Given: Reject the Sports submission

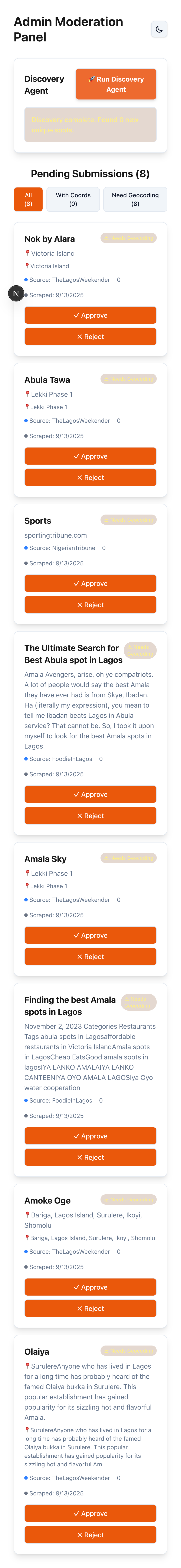Looking at the screenshot, I should click(x=90, y=604).
